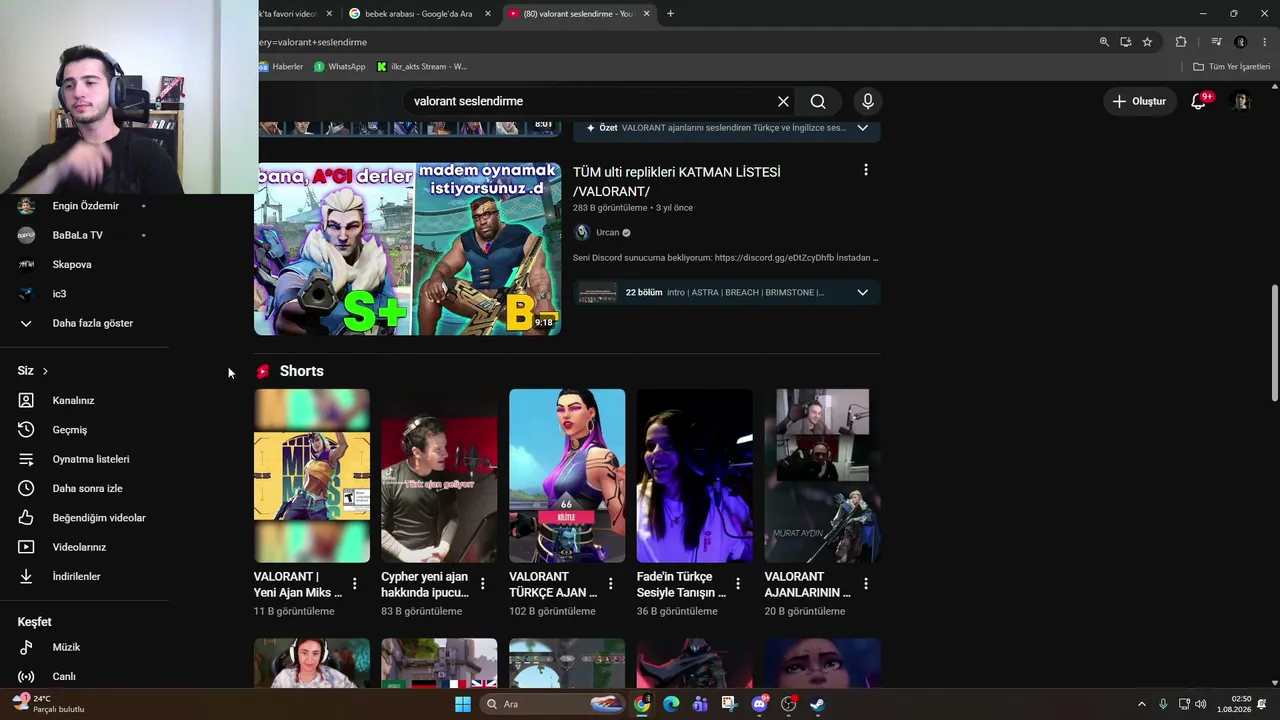Open the Tüm Yer İşaretleri bookmarks folder
The height and width of the screenshot is (720, 1280).
[x=1231, y=67]
